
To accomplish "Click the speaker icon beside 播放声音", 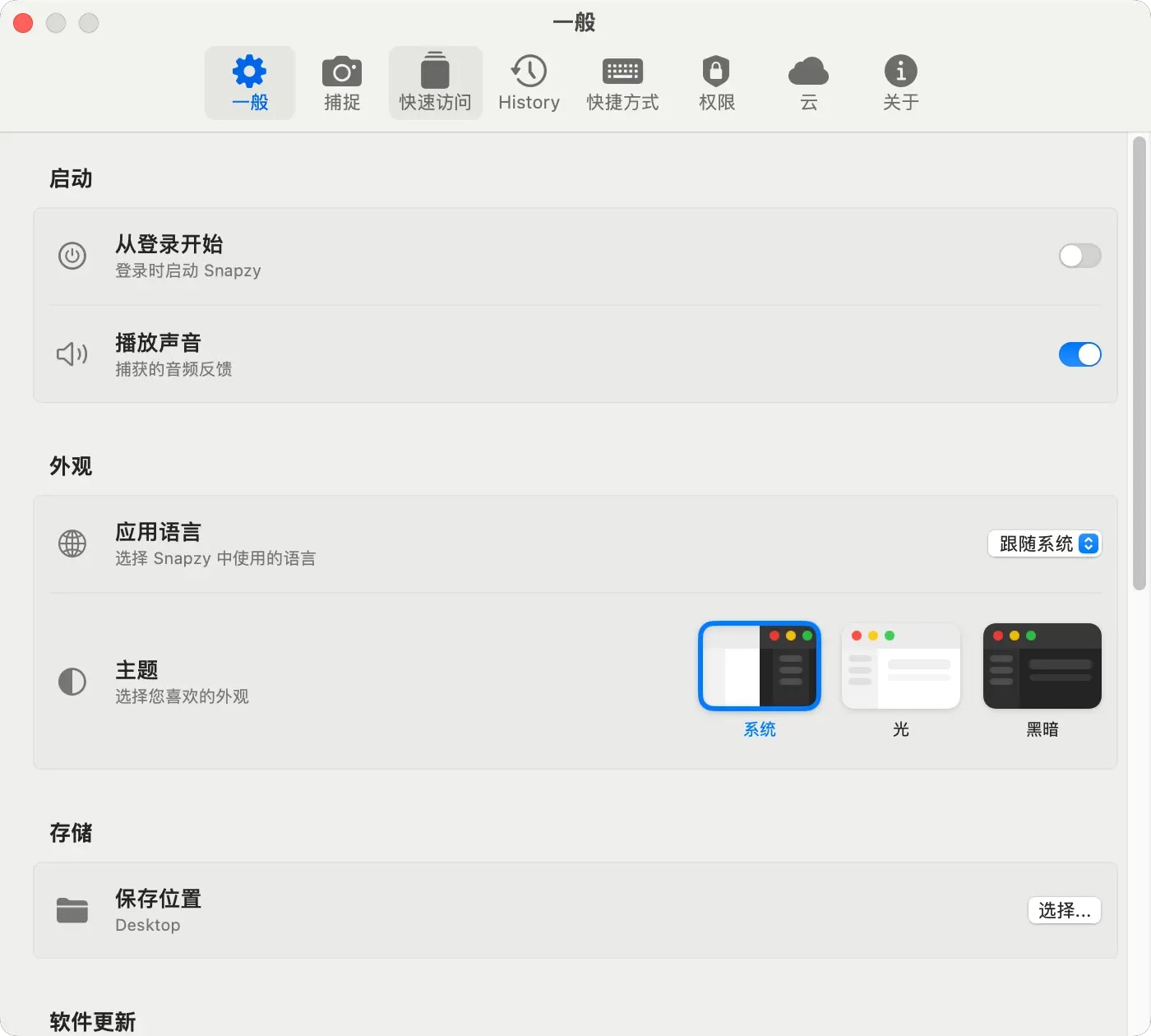I will click(x=72, y=354).
